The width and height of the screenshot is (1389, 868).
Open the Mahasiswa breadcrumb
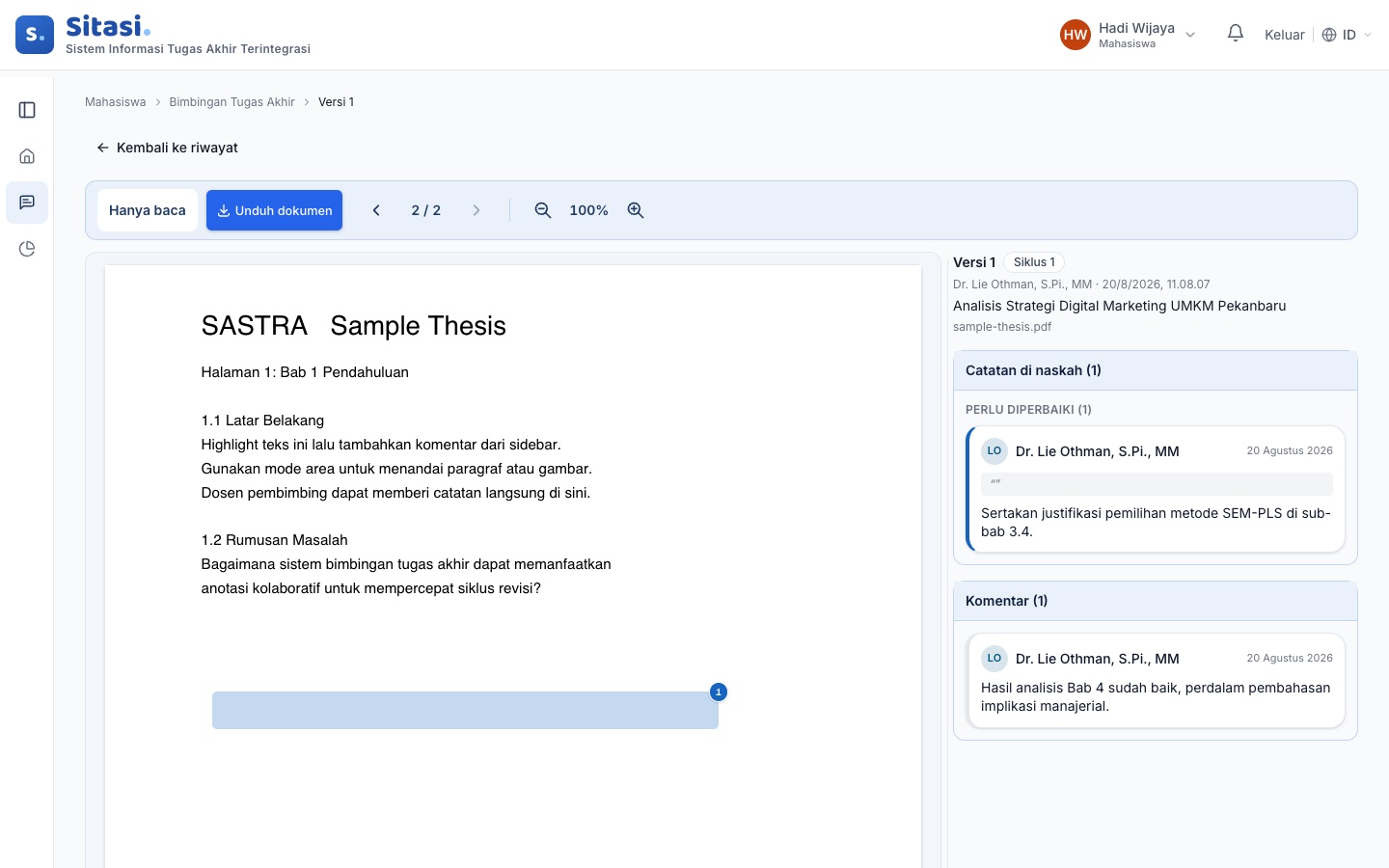pyautogui.click(x=116, y=102)
